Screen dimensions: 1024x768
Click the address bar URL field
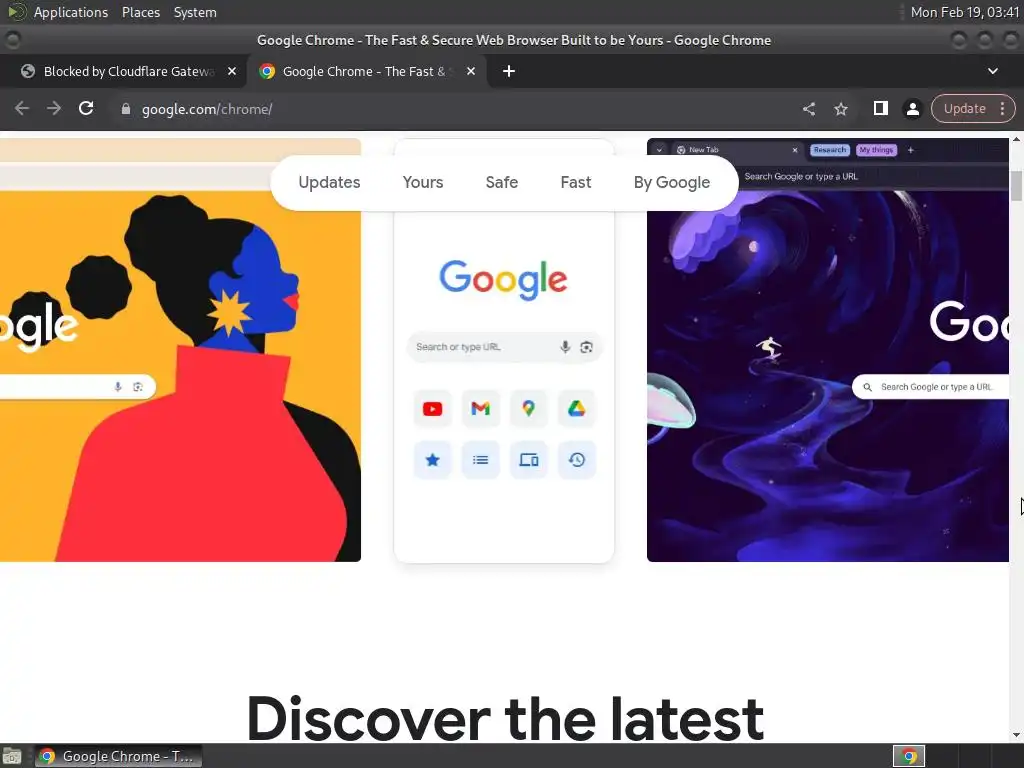point(457,109)
